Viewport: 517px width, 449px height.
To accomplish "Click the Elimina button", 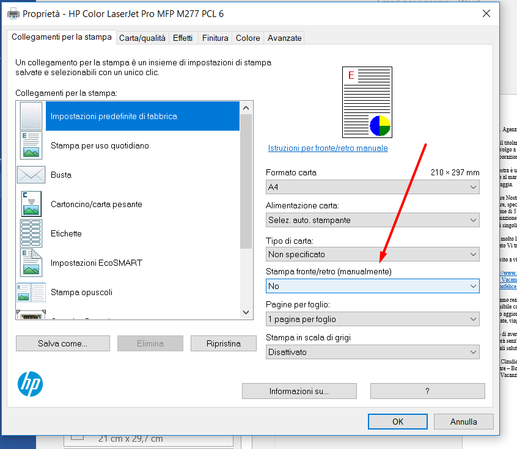I will (x=150, y=343).
